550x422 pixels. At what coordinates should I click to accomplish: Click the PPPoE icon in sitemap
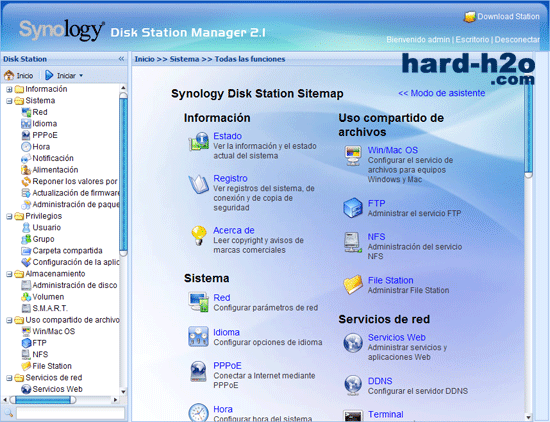tap(199, 371)
